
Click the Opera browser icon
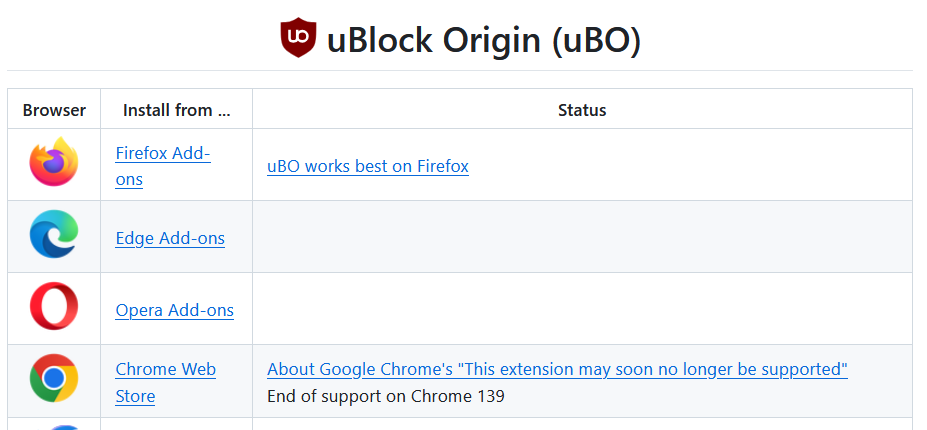54,308
